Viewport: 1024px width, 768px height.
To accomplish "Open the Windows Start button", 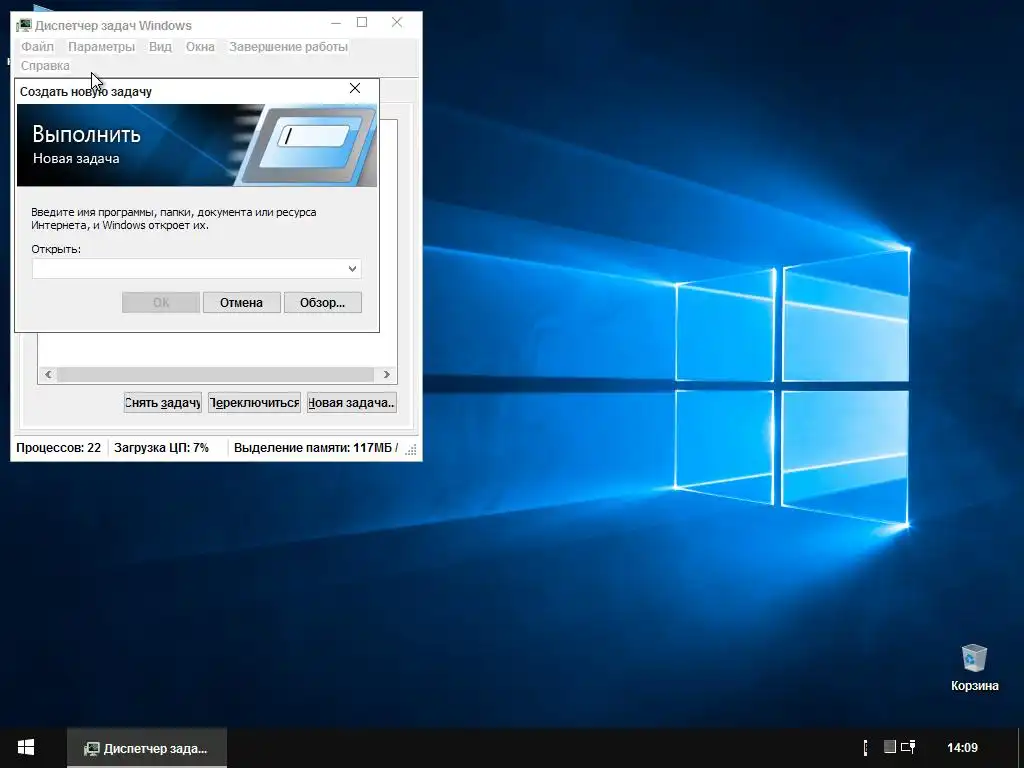I will 26,748.
